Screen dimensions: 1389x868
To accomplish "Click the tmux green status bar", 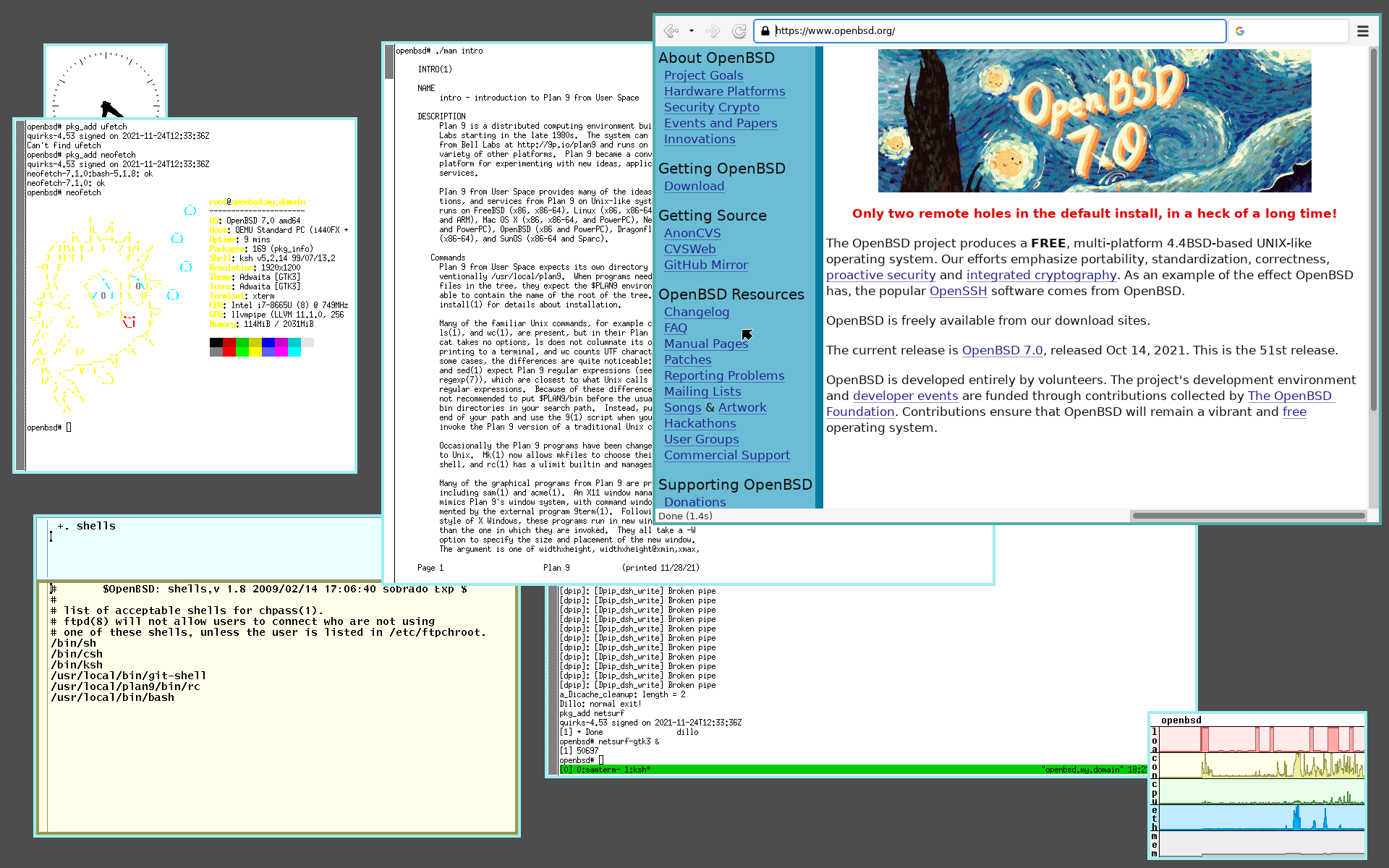I will [852, 770].
